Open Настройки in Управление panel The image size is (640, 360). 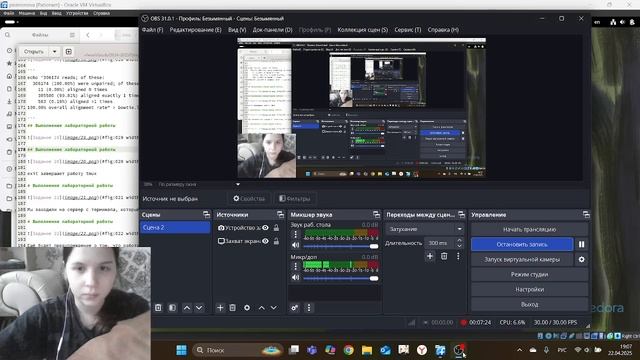click(x=529, y=289)
